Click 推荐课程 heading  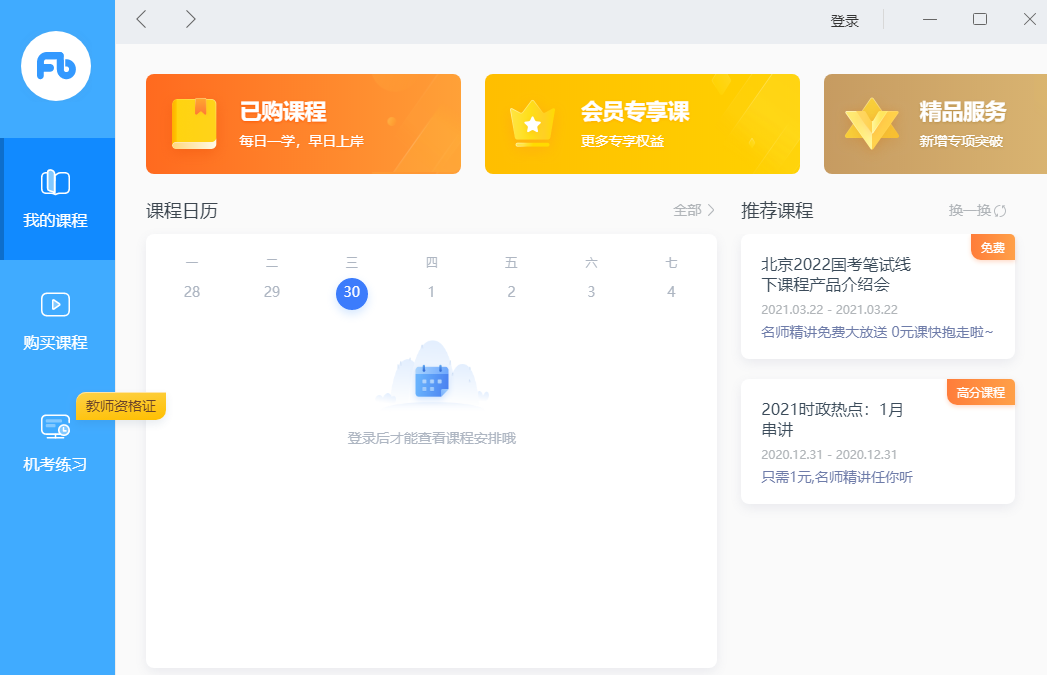pyautogui.click(x=777, y=211)
